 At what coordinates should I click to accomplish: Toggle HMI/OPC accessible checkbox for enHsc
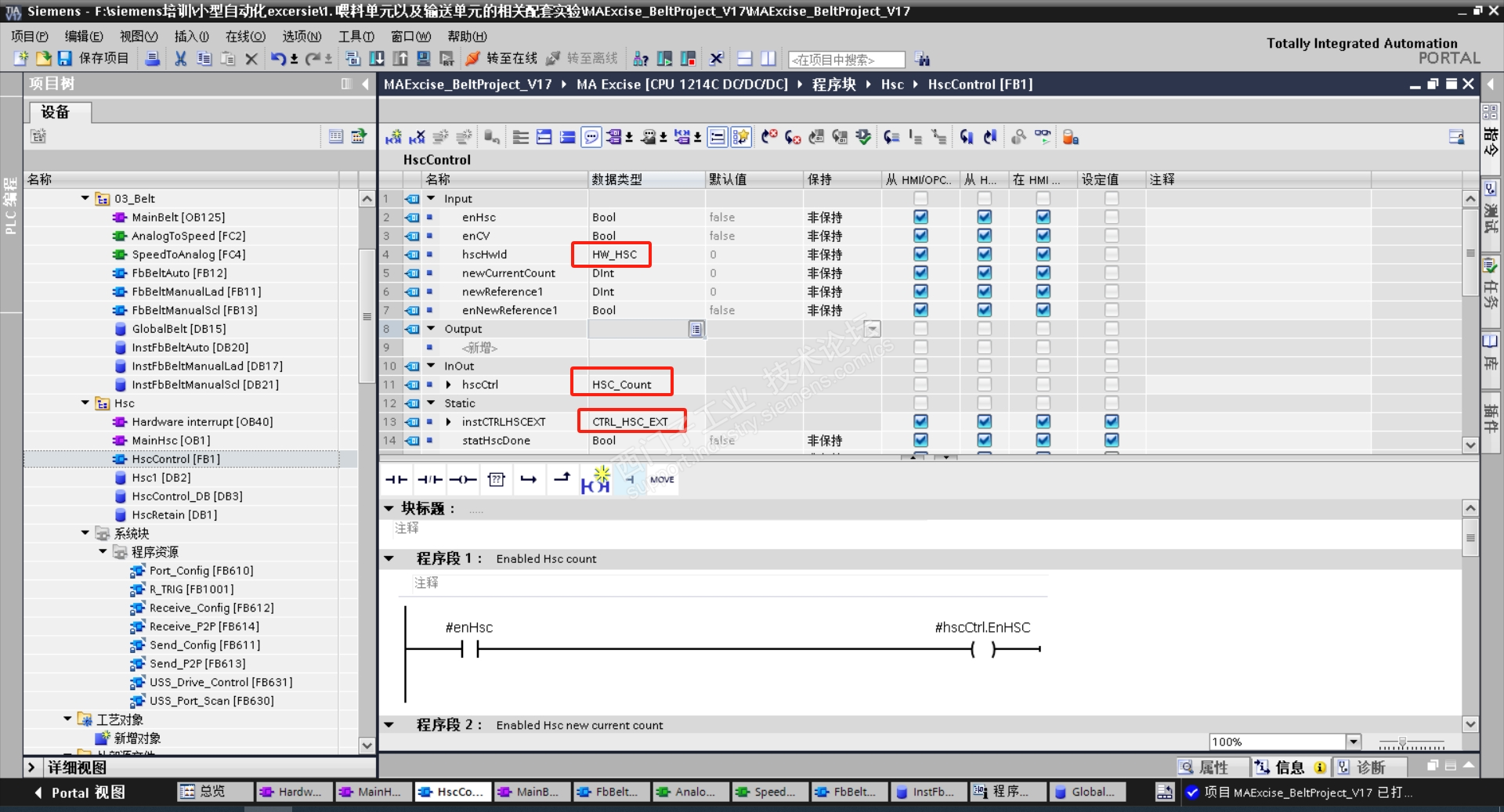(920, 217)
